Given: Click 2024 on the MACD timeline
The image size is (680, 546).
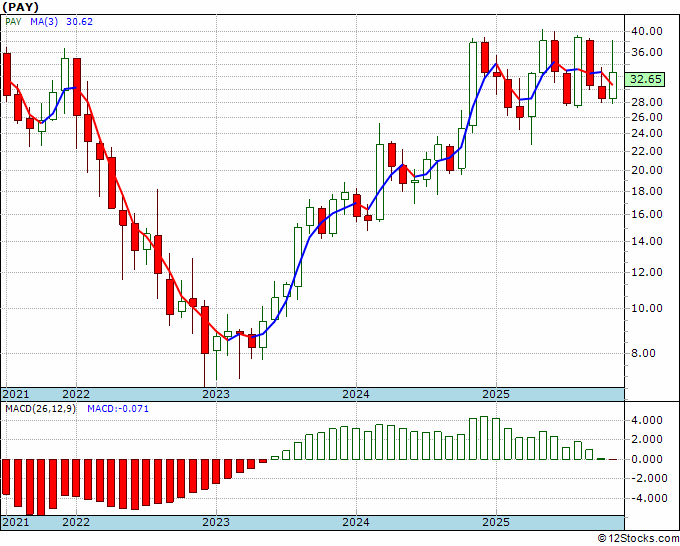Looking at the screenshot, I should tap(356, 522).
